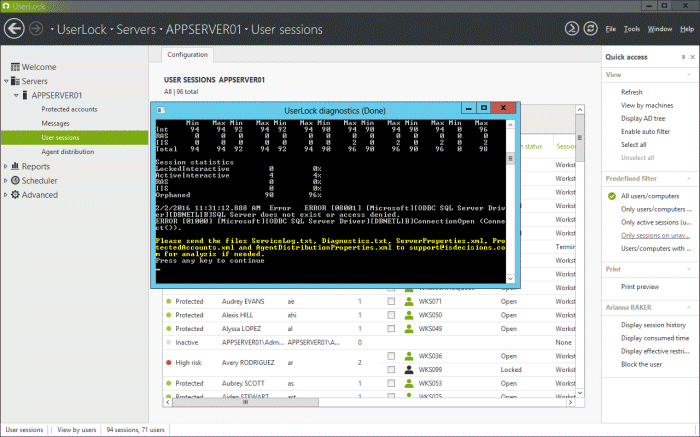The height and width of the screenshot is (437, 700).
Task: Click the scroll down arrow in diagnostics console
Action: (x=510, y=279)
